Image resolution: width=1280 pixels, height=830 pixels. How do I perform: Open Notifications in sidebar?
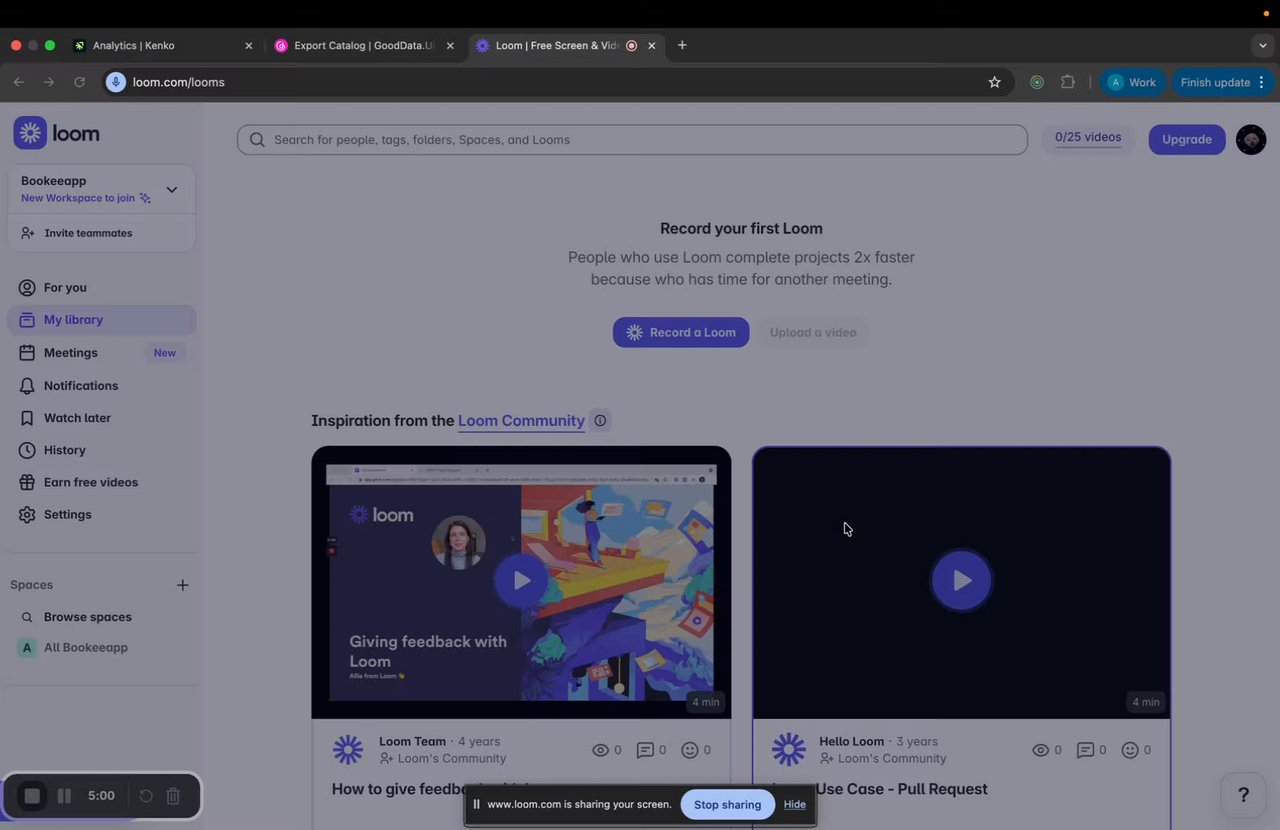pos(80,386)
